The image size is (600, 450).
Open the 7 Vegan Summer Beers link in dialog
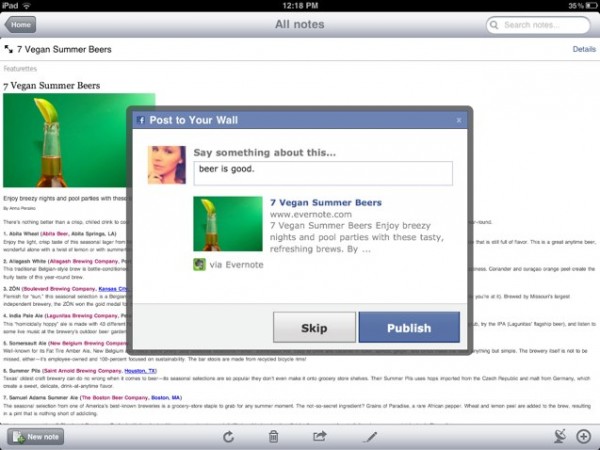click(326, 202)
